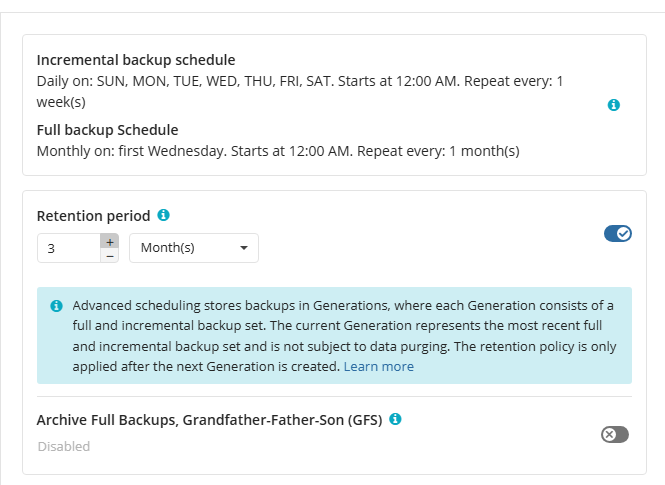Increase retention period with the plus button
665x485 pixels.
coord(109,241)
